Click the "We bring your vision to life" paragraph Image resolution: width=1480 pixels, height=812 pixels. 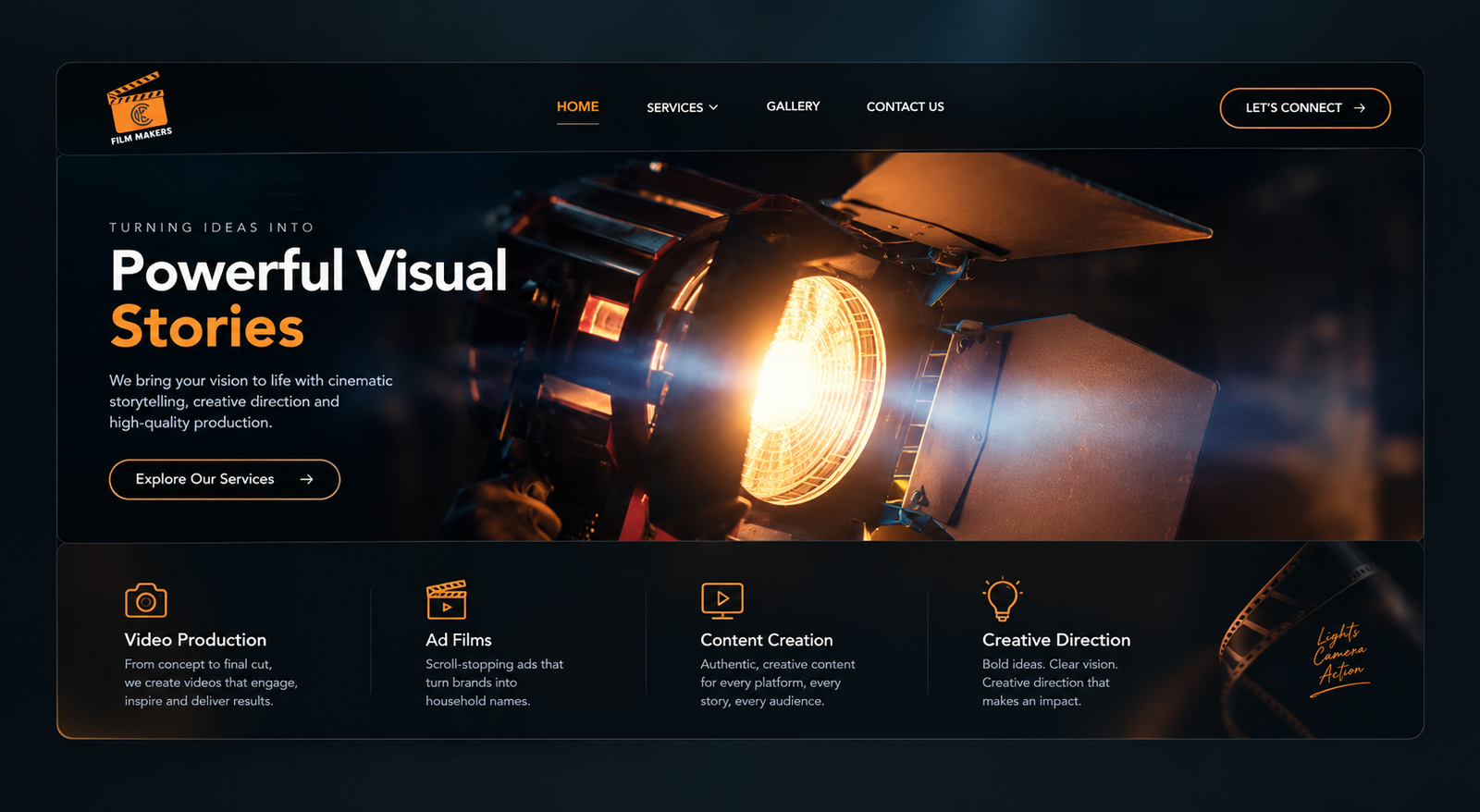point(251,401)
